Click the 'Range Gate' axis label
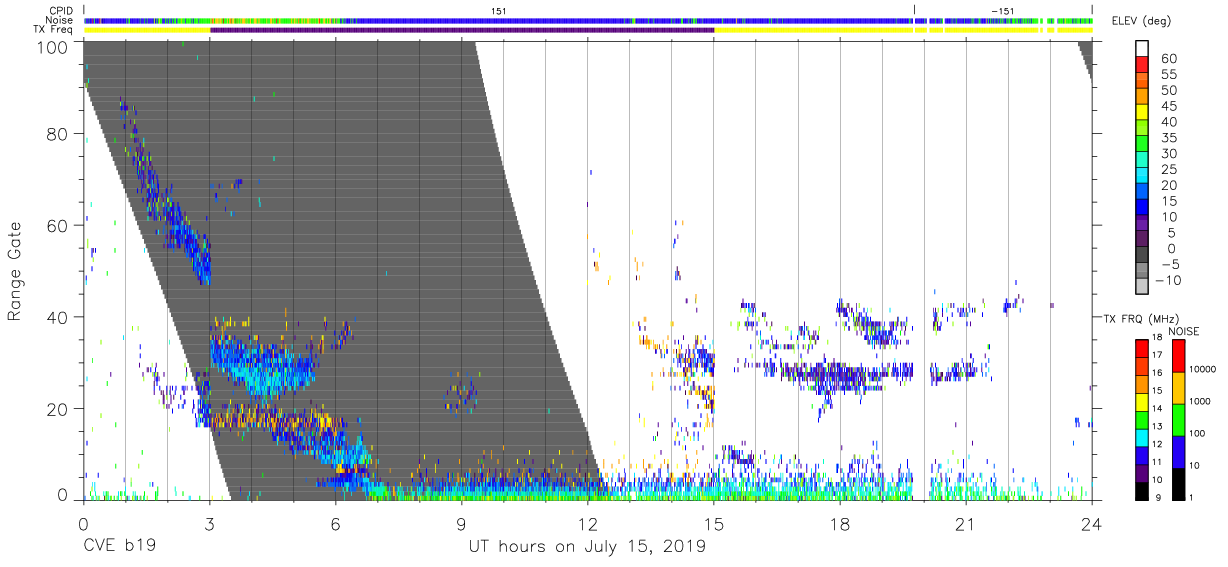1228x567 pixels. [x=15, y=272]
